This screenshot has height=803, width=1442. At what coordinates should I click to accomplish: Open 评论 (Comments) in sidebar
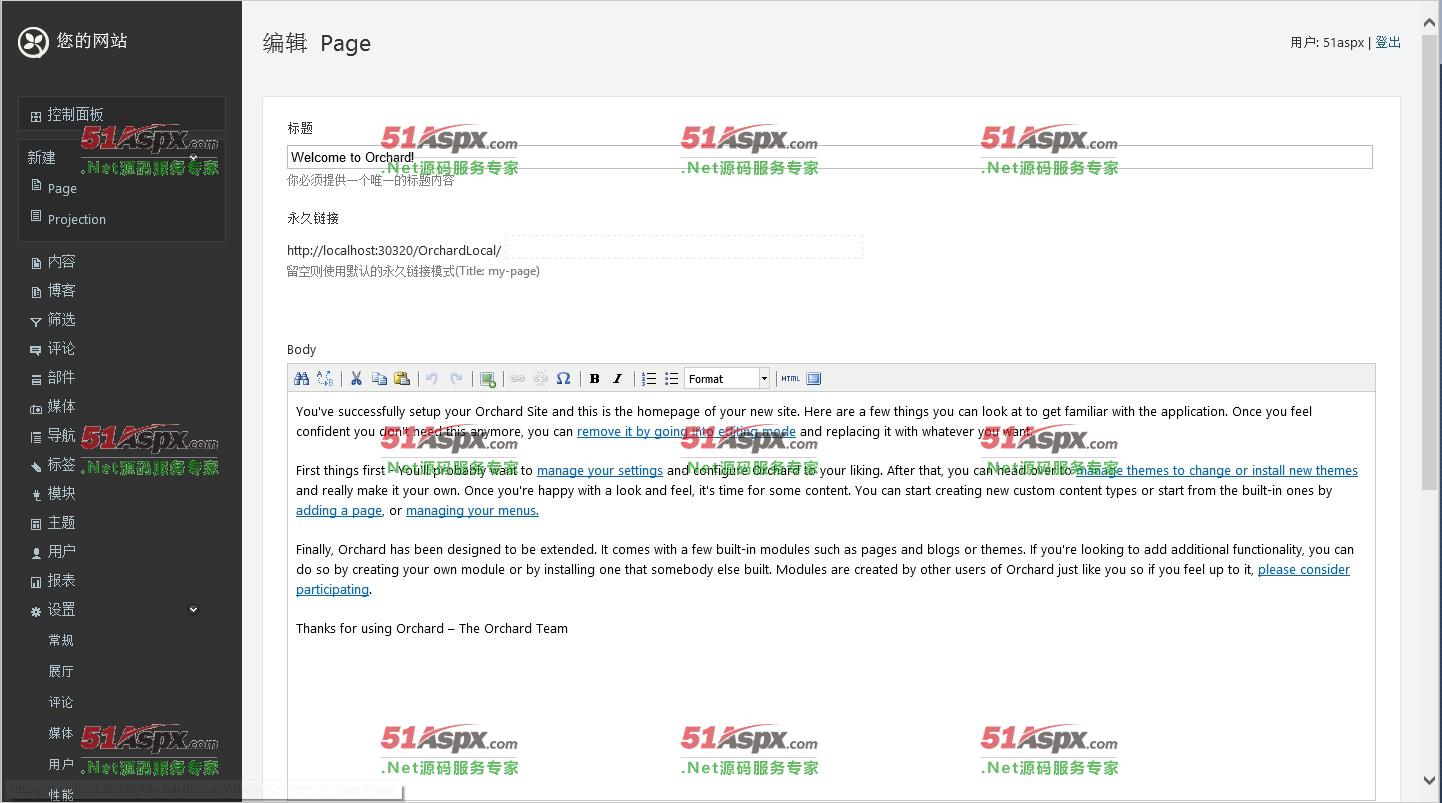(61, 349)
